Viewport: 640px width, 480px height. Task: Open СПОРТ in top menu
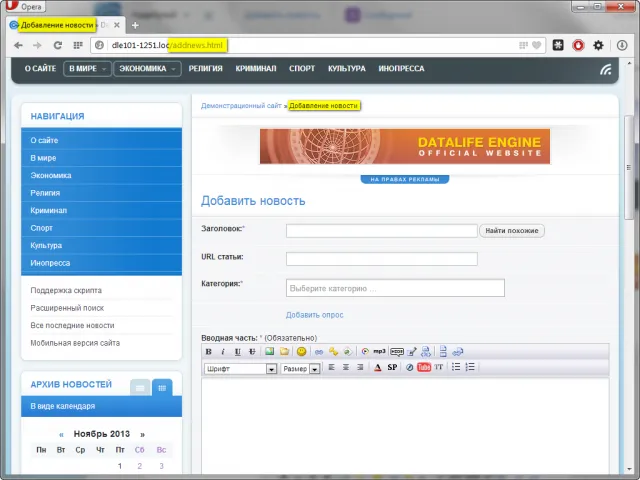[x=302, y=69]
